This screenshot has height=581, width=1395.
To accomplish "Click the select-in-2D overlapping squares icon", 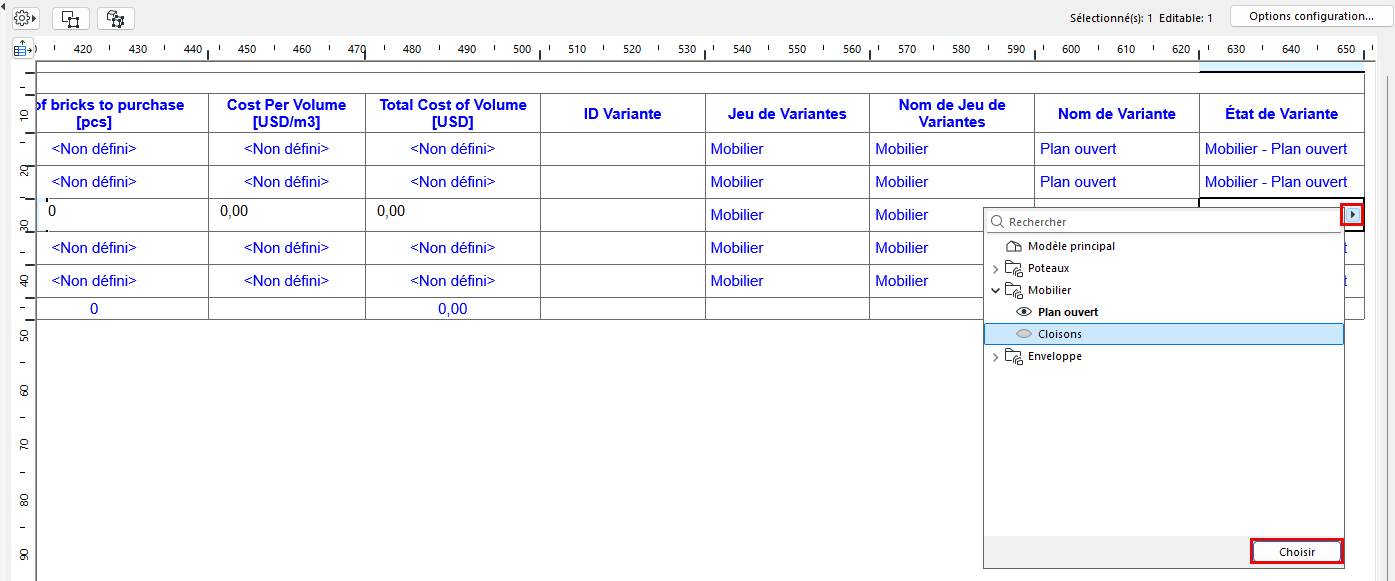I will coord(71,18).
